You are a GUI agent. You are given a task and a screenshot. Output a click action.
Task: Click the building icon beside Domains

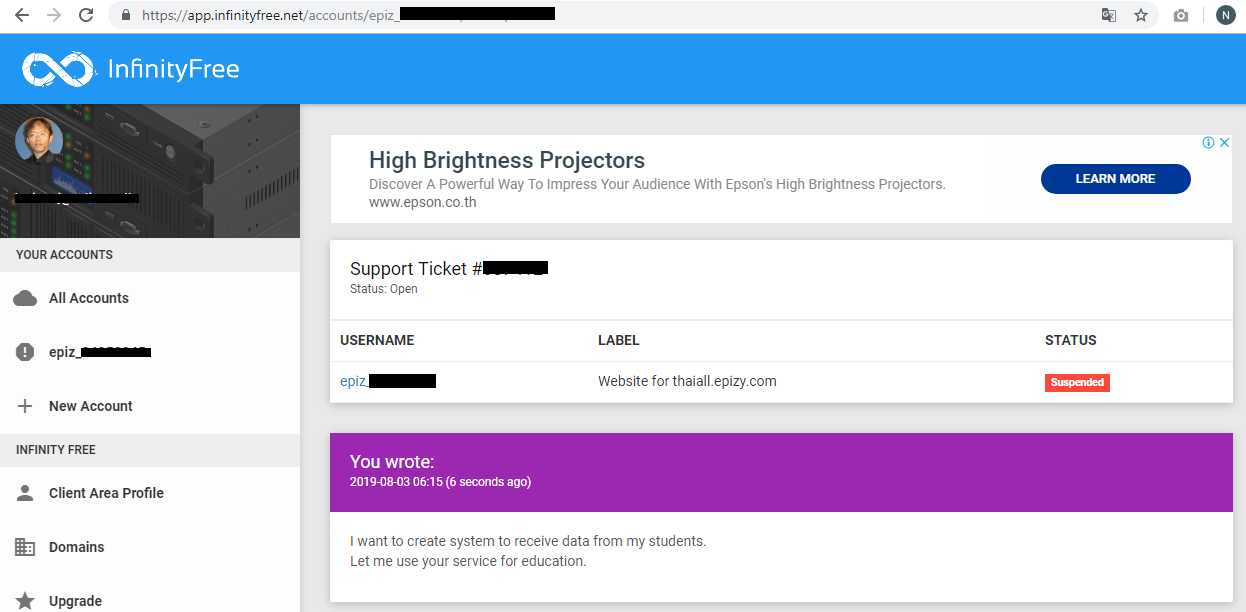pos(25,547)
